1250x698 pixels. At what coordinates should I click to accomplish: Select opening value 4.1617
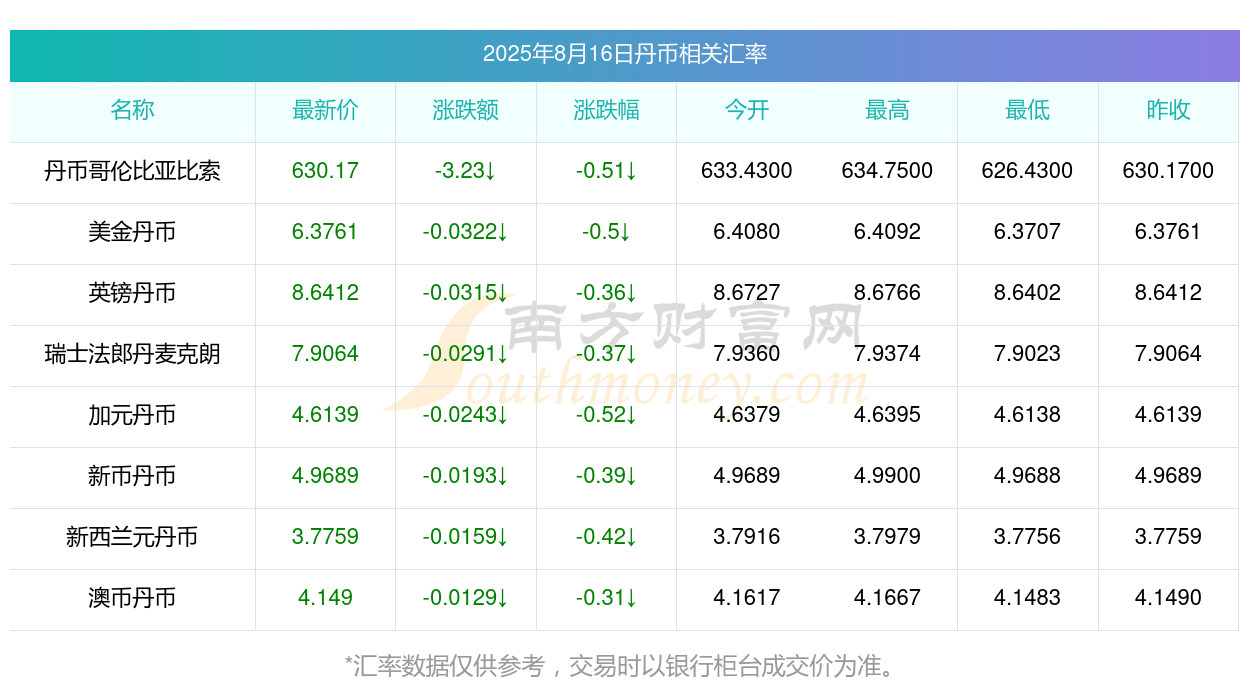(747, 598)
